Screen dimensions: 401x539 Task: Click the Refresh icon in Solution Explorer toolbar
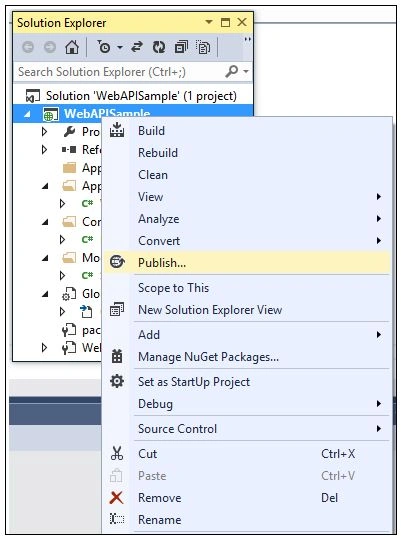[158, 47]
